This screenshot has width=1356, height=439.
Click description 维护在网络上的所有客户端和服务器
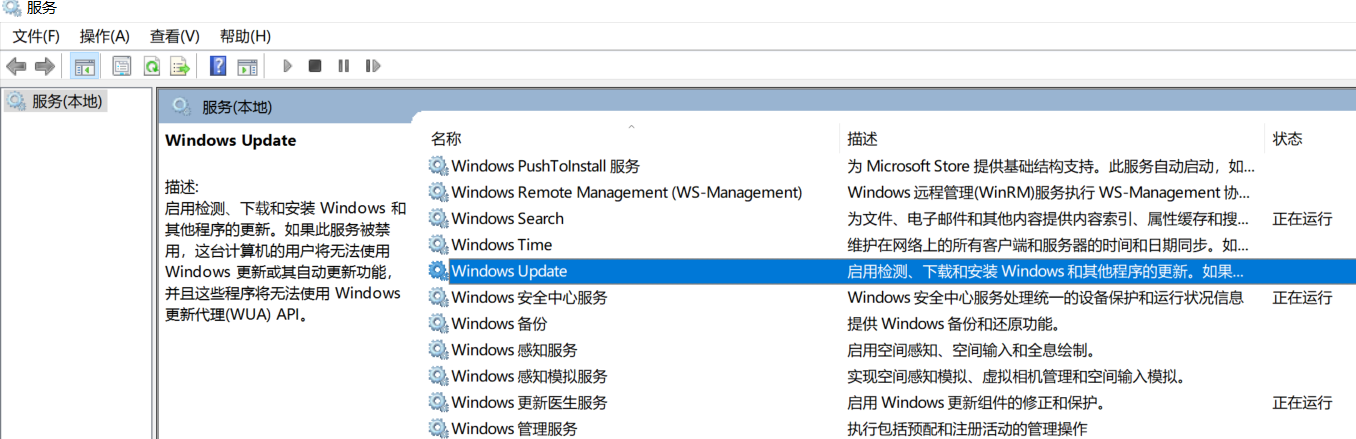[x=1048, y=245]
